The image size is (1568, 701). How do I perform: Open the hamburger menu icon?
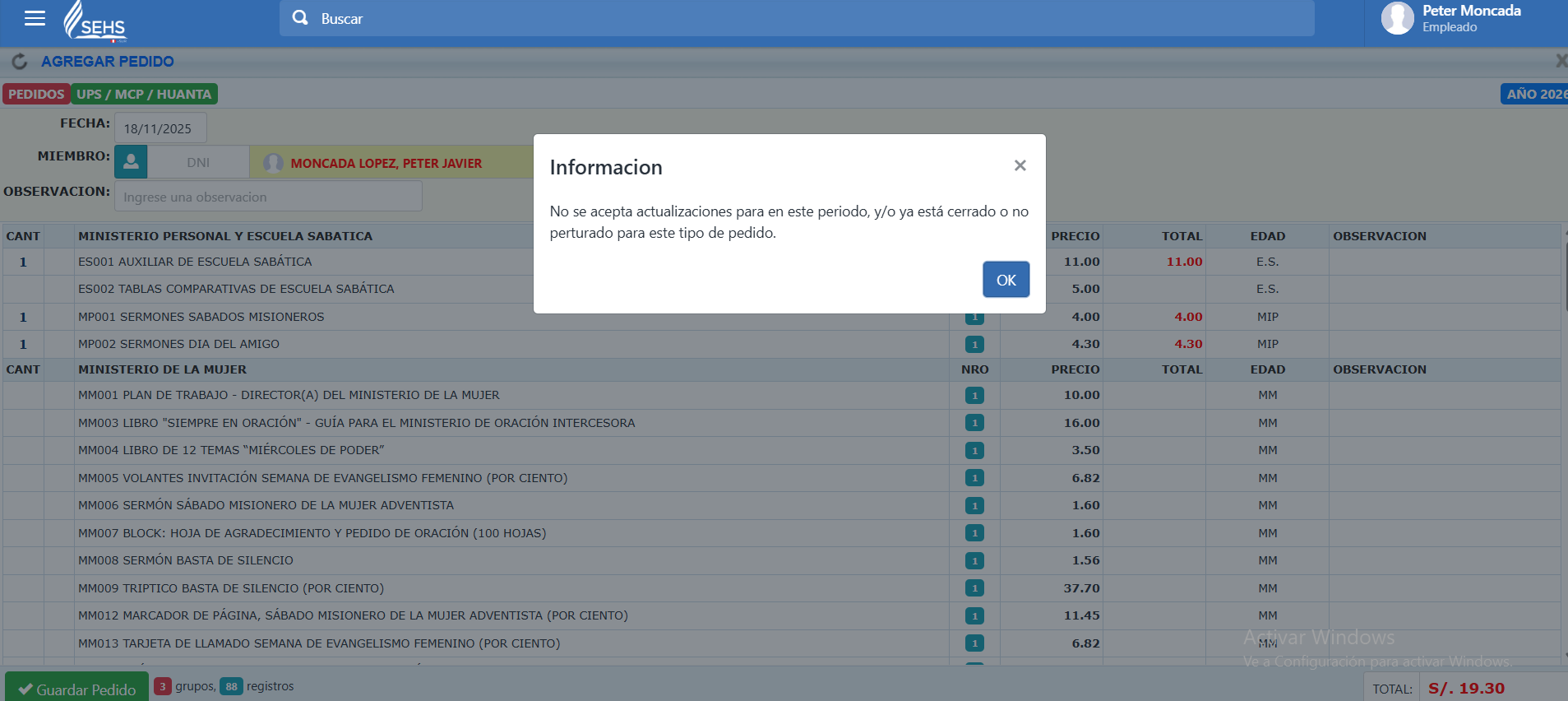(35, 18)
